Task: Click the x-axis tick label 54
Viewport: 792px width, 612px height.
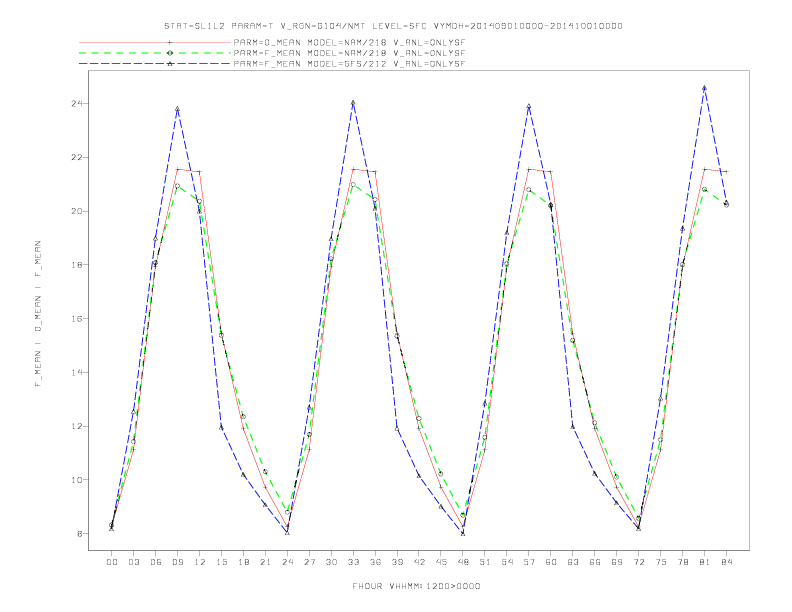Action: click(x=507, y=562)
